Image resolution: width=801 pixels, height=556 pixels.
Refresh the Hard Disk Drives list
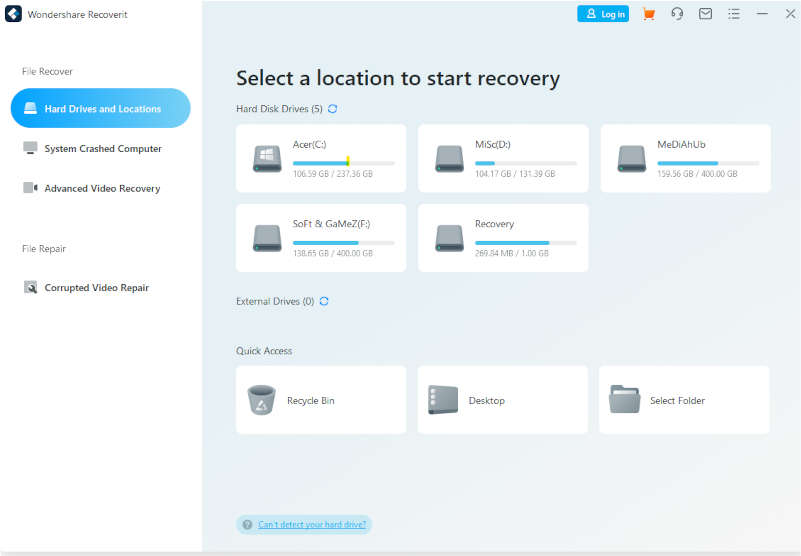[x=333, y=108]
